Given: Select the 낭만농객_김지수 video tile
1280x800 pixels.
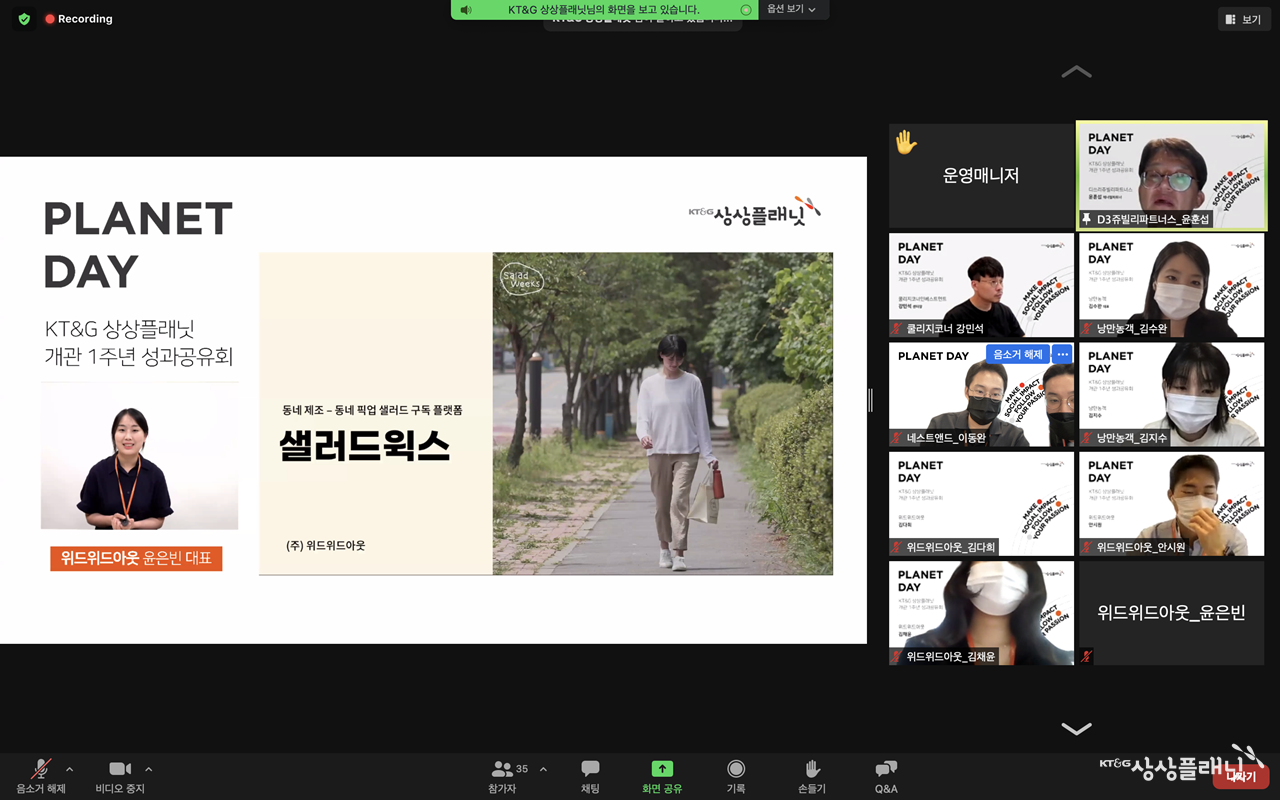Looking at the screenshot, I should tap(1172, 394).
